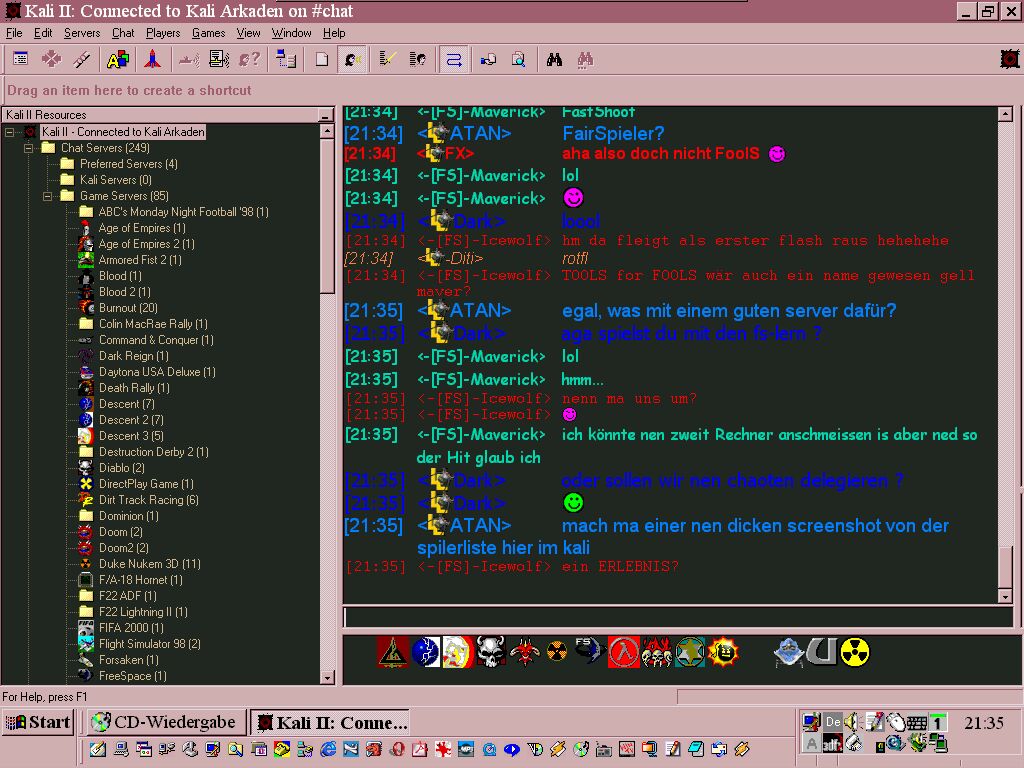Collapse the Kali II Connected root node
Screen dimensions: 1024x768
10,132
